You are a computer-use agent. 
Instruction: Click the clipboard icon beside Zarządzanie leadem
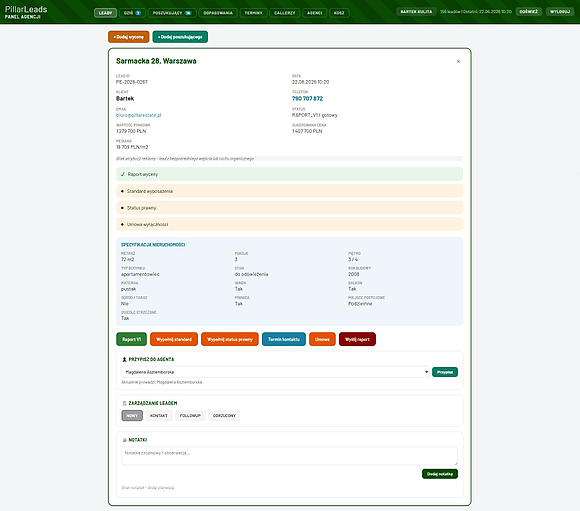click(124, 403)
